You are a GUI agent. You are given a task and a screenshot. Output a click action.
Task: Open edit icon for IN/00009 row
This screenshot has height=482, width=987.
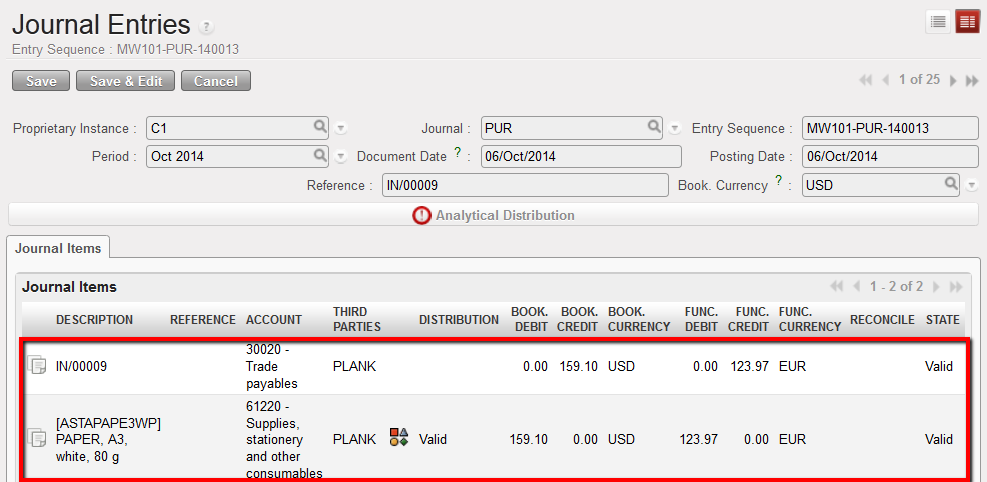(x=37, y=366)
